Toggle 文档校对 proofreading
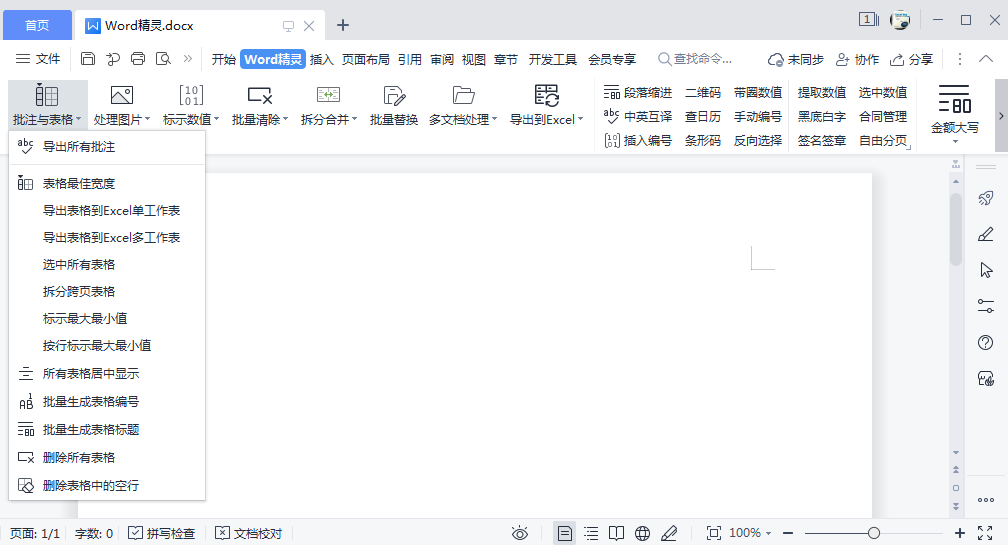 [x=249, y=533]
